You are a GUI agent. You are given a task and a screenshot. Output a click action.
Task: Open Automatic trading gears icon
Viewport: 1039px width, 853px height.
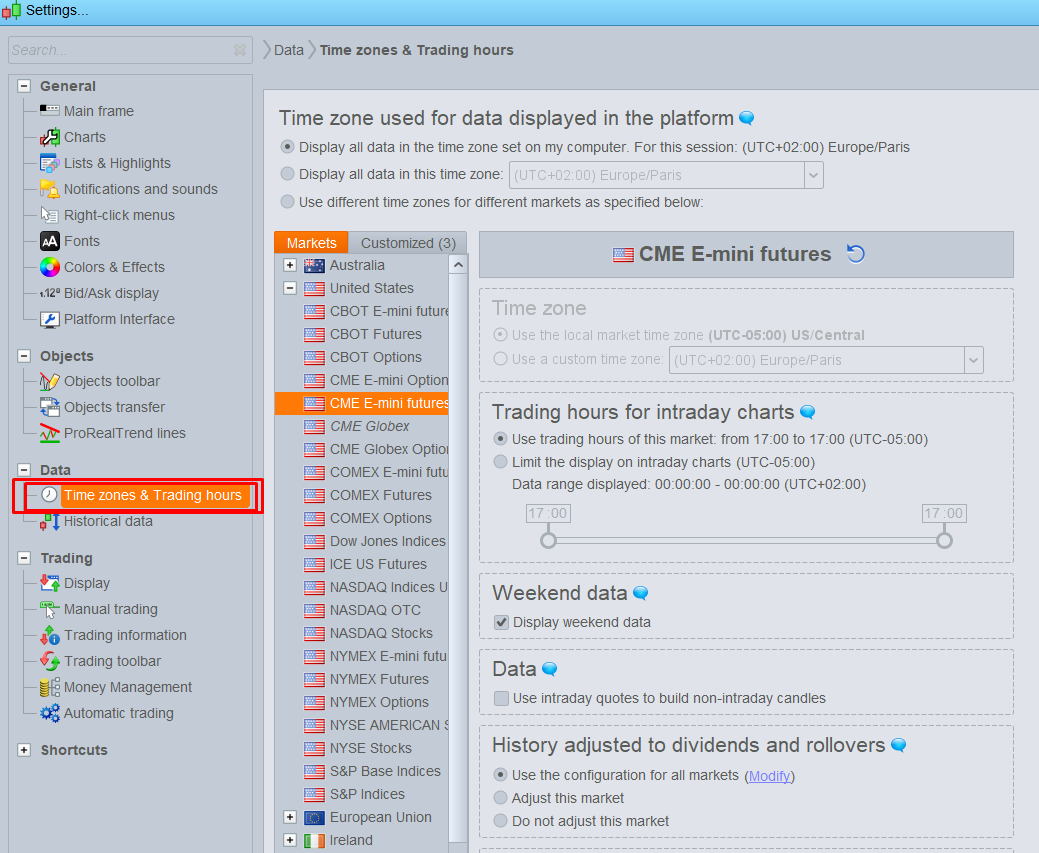click(49, 713)
